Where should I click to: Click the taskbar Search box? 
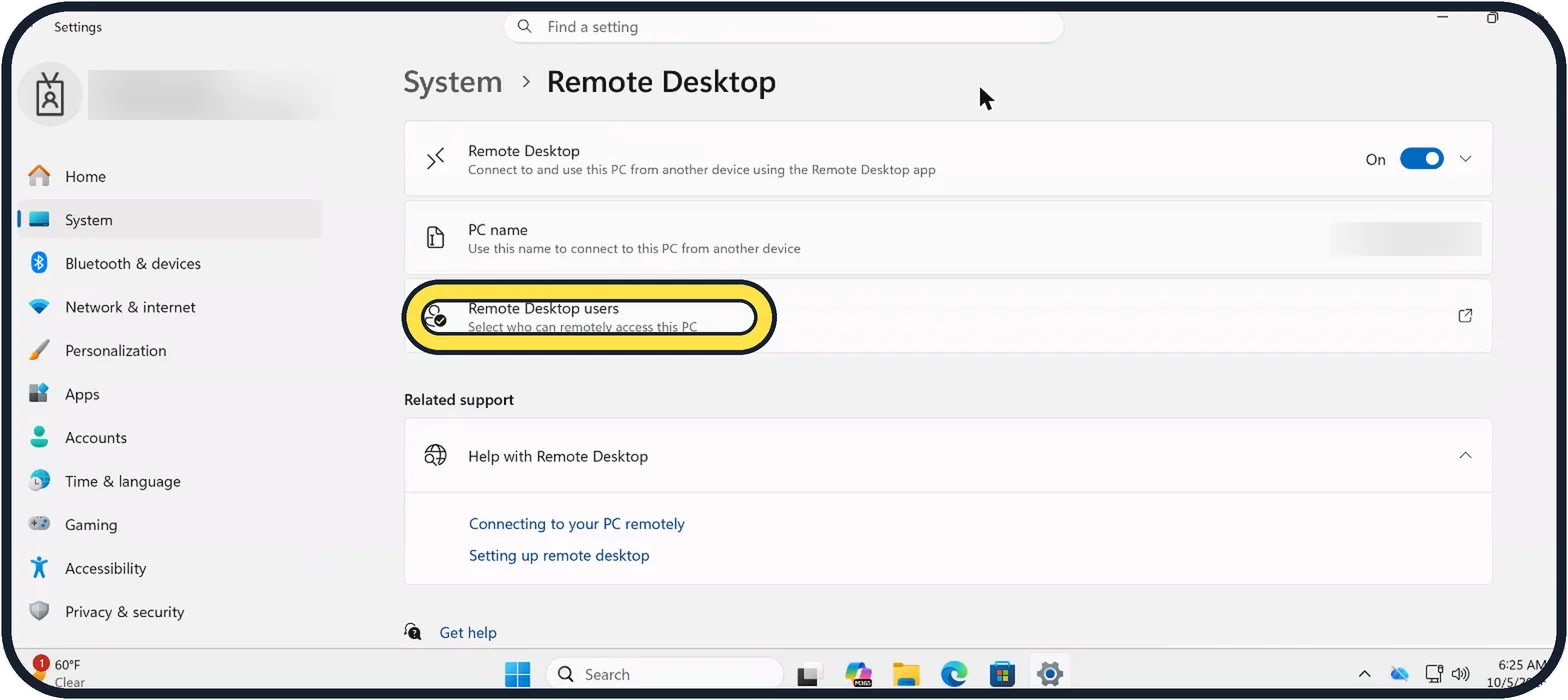pyautogui.click(x=664, y=674)
